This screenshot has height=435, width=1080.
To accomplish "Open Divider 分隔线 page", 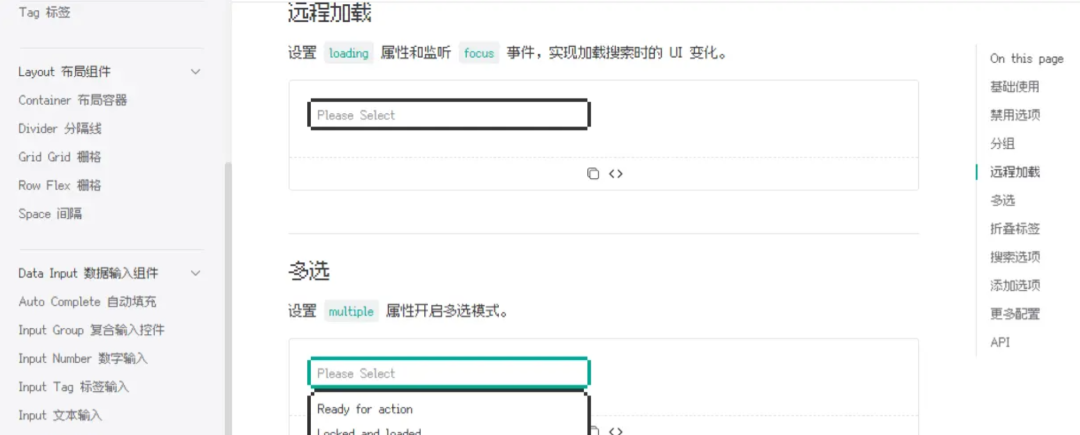I will click(60, 129).
